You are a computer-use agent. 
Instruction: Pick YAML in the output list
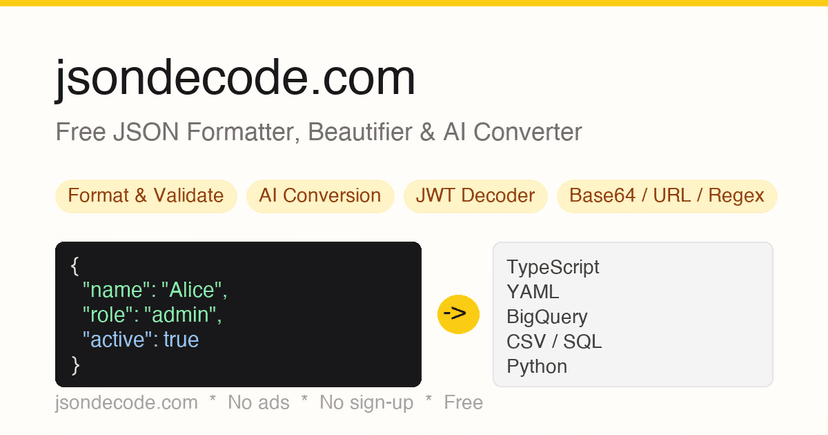pyautogui.click(x=532, y=292)
